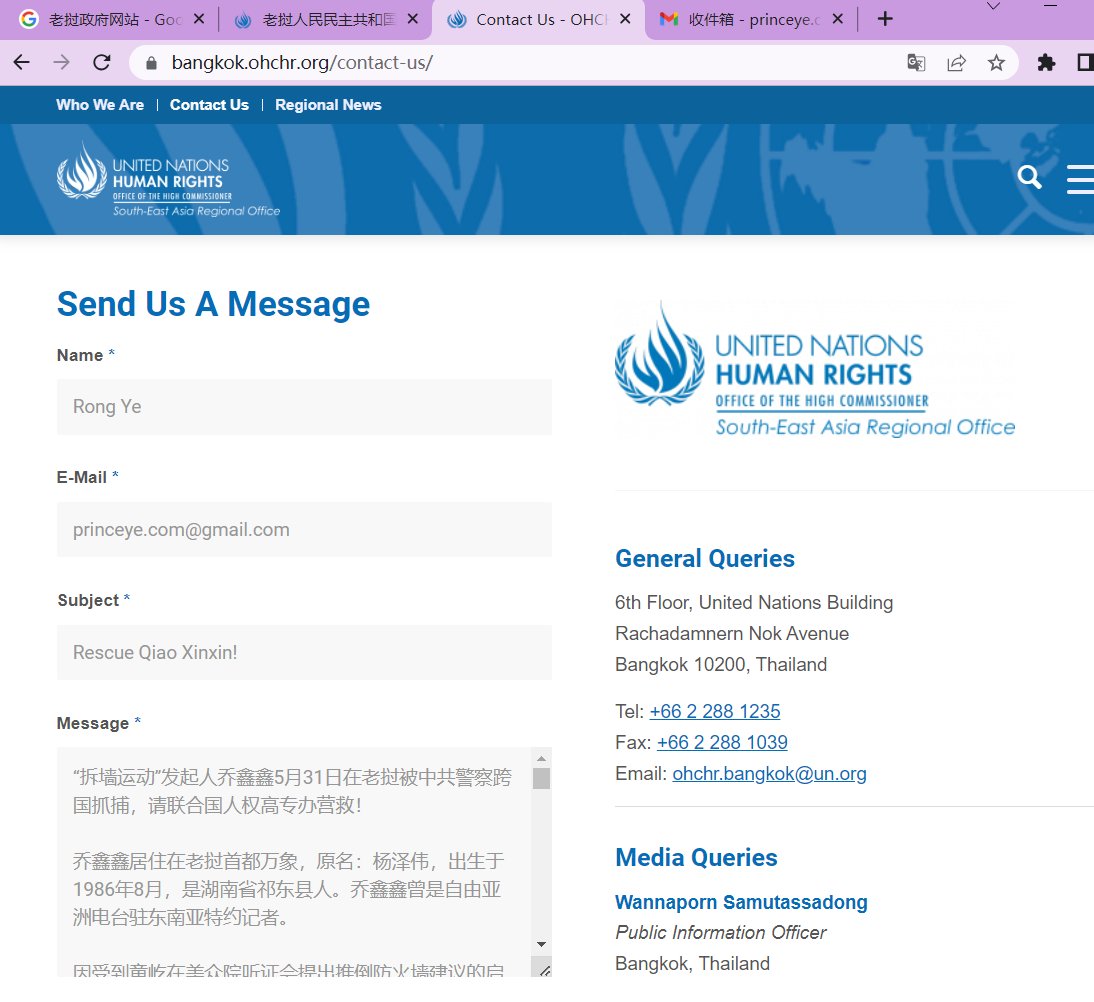Email ohchr.bangkok@un.org link

pyautogui.click(x=770, y=773)
